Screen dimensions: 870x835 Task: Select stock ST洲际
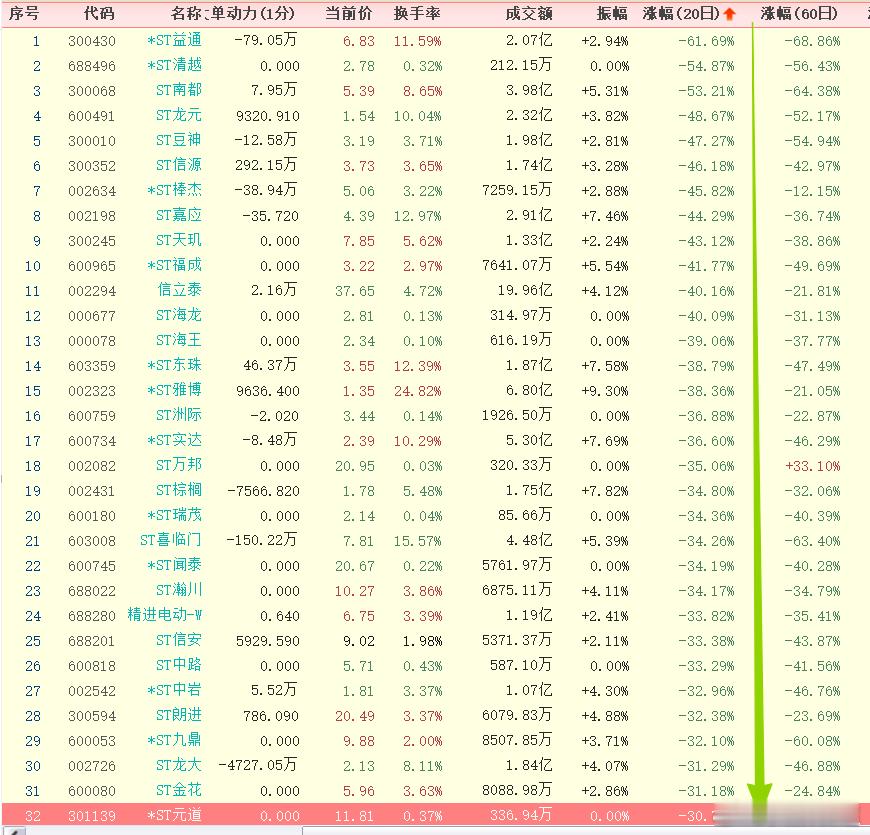tap(179, 415)
